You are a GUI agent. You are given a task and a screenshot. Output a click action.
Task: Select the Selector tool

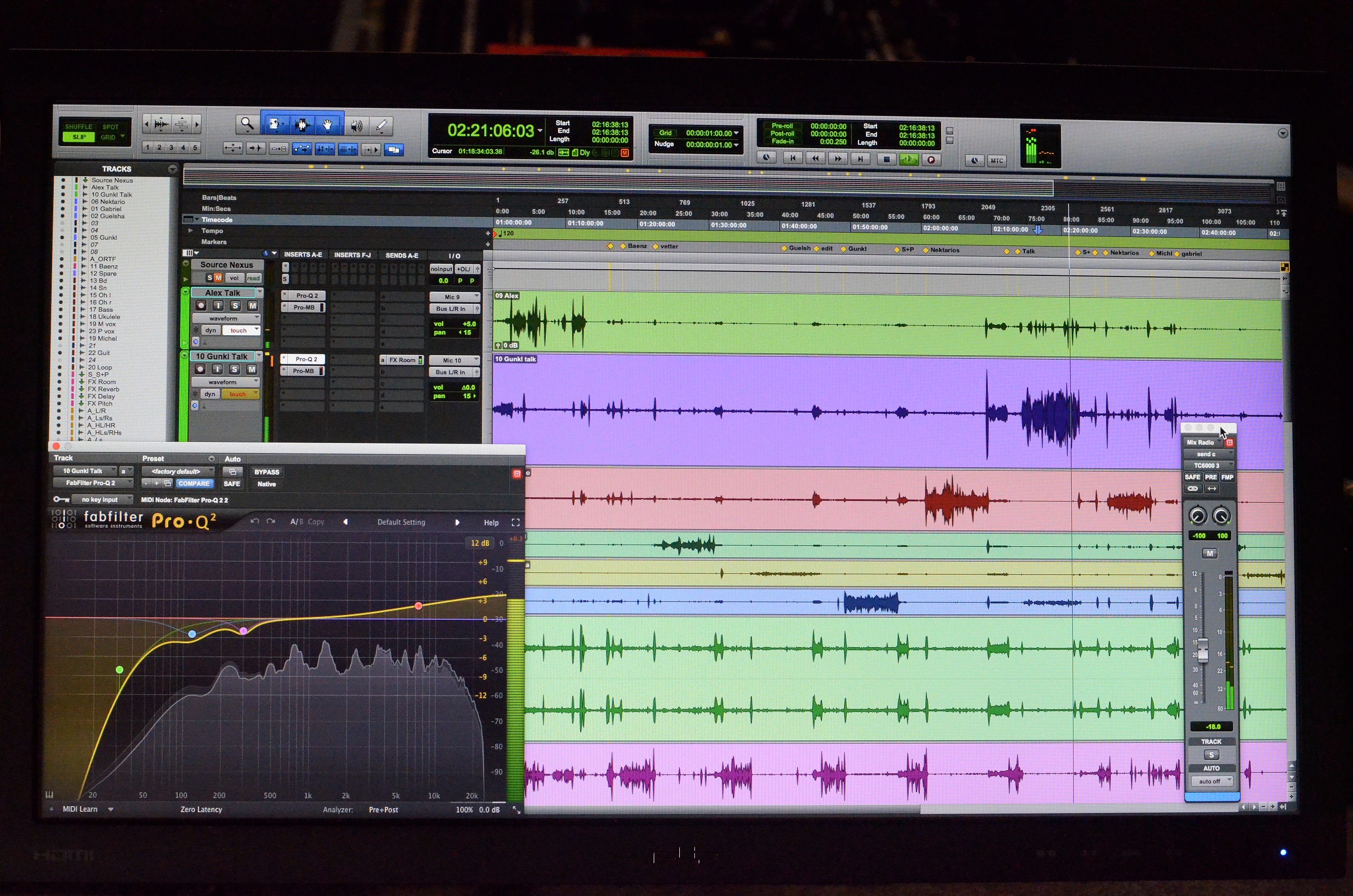tap(302, 125)
